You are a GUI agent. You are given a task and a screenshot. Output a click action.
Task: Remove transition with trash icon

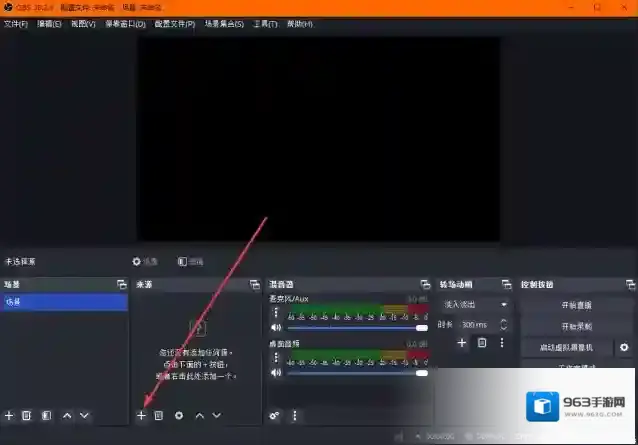click(482, 342)
